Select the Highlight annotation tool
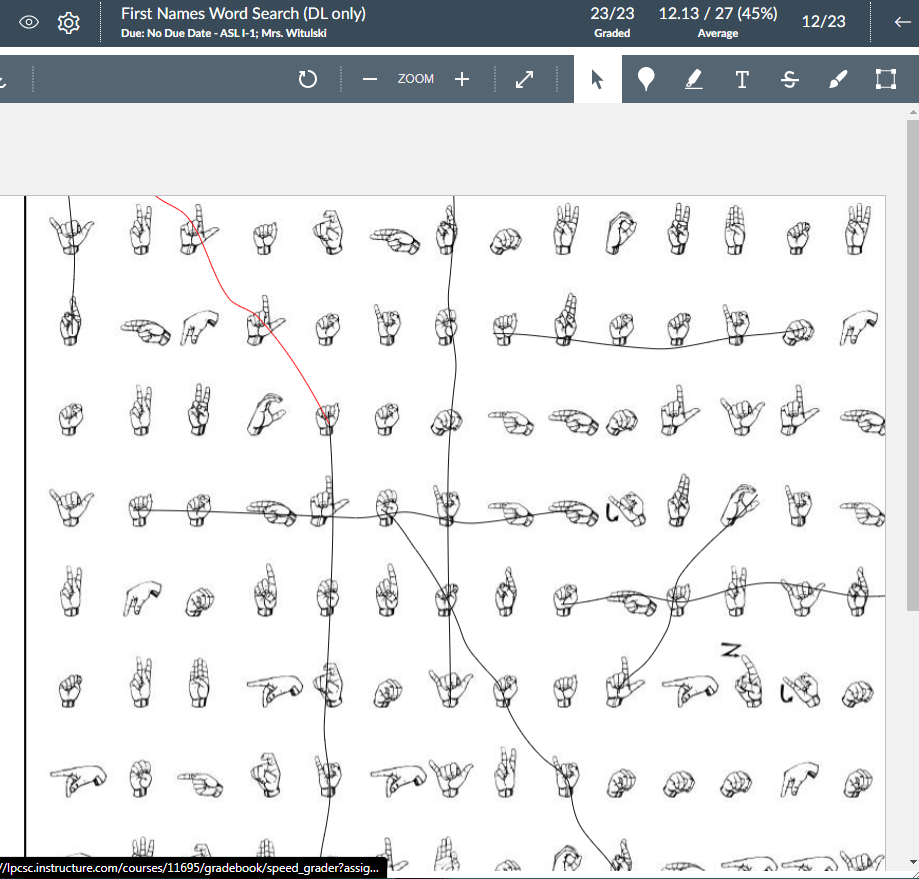Screen dimensions: 919x879 694,78
